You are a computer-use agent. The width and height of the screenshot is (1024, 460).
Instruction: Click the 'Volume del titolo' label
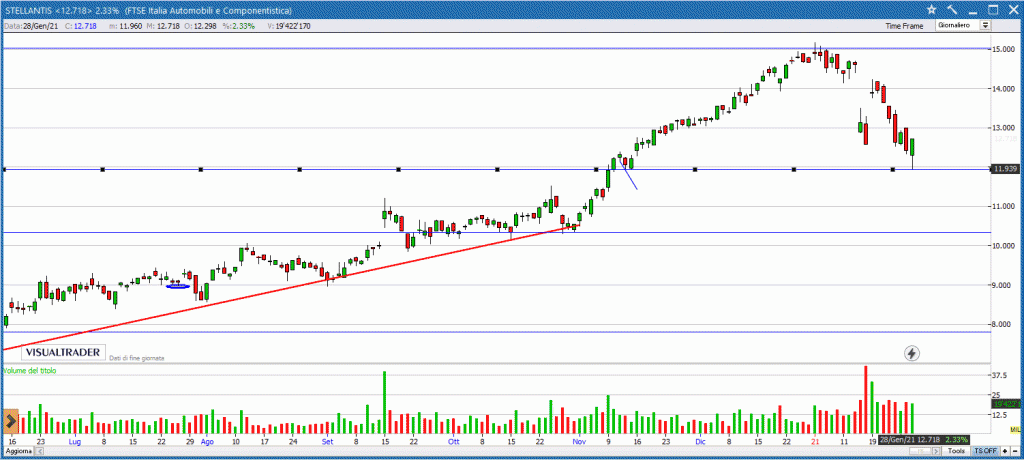pos(30,370)
